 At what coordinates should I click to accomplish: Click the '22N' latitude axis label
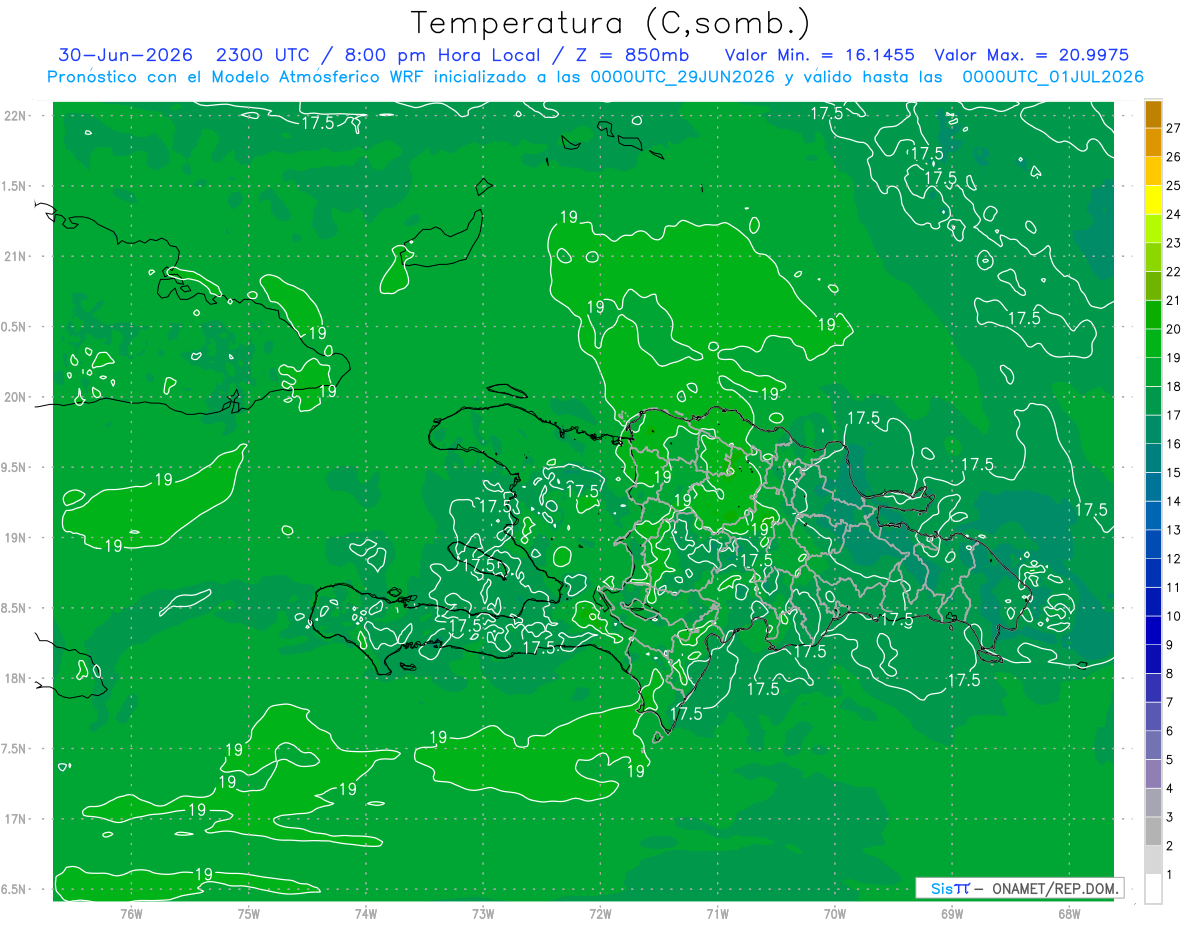click(x=15, y=116)
